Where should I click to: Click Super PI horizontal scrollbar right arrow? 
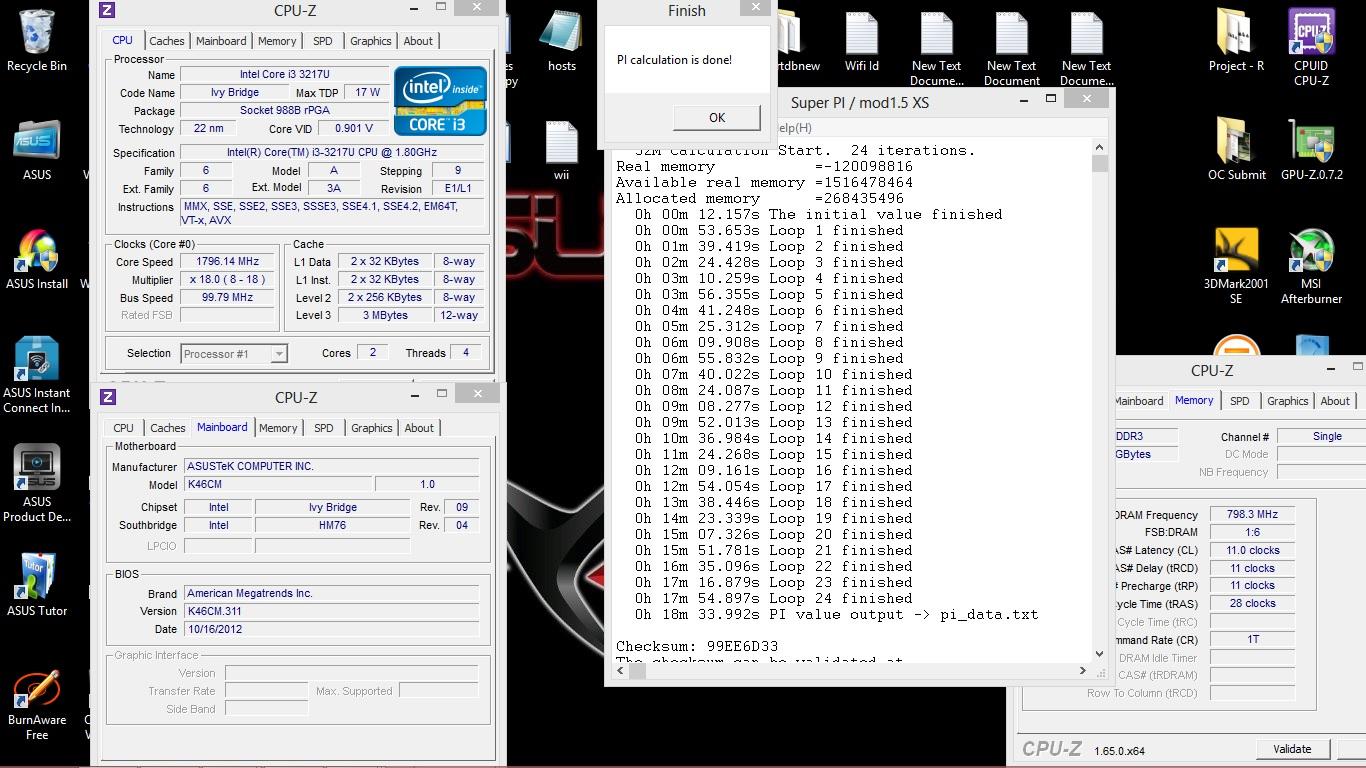point(1082,670)
